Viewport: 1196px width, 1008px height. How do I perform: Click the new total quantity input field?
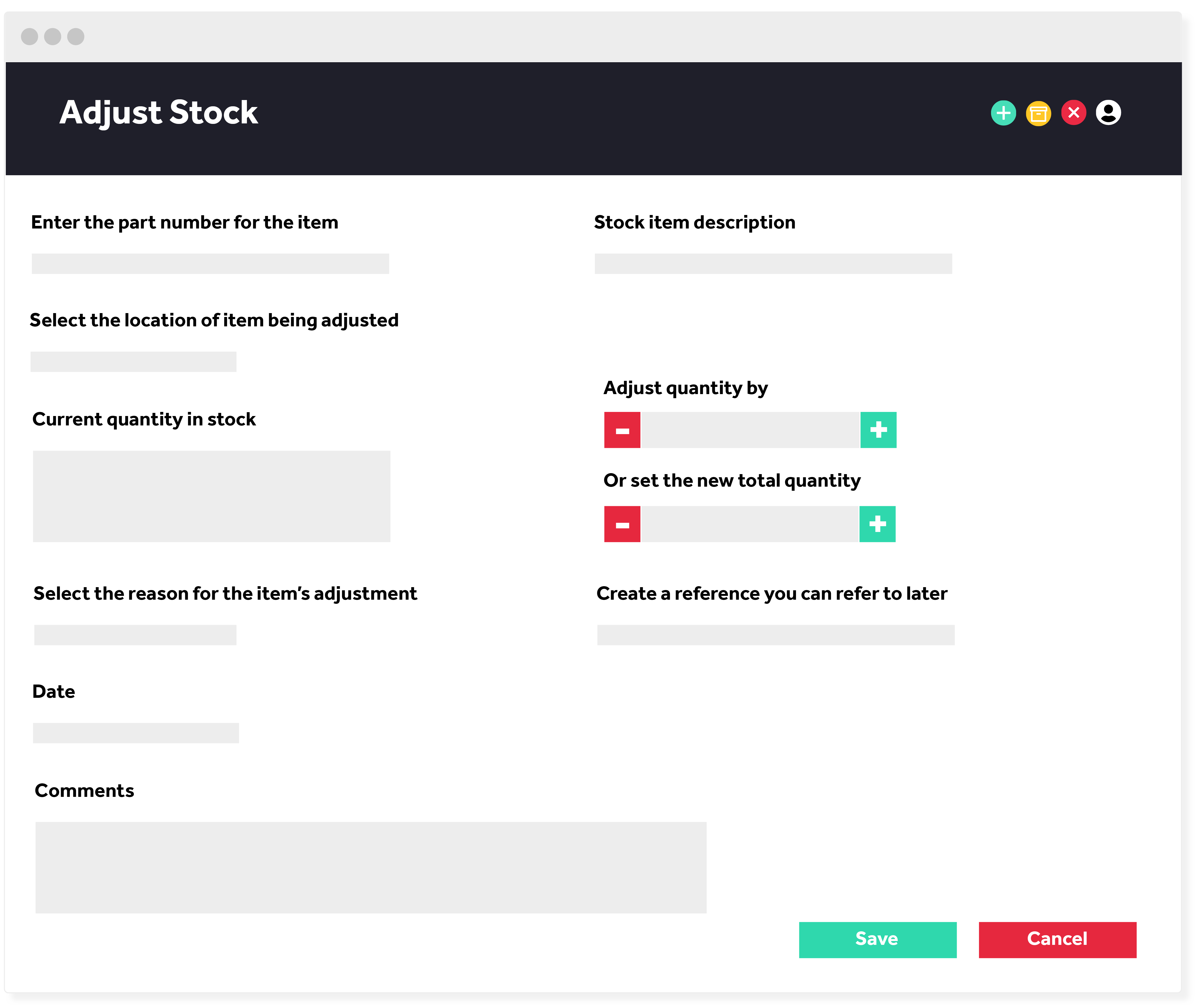749,524
